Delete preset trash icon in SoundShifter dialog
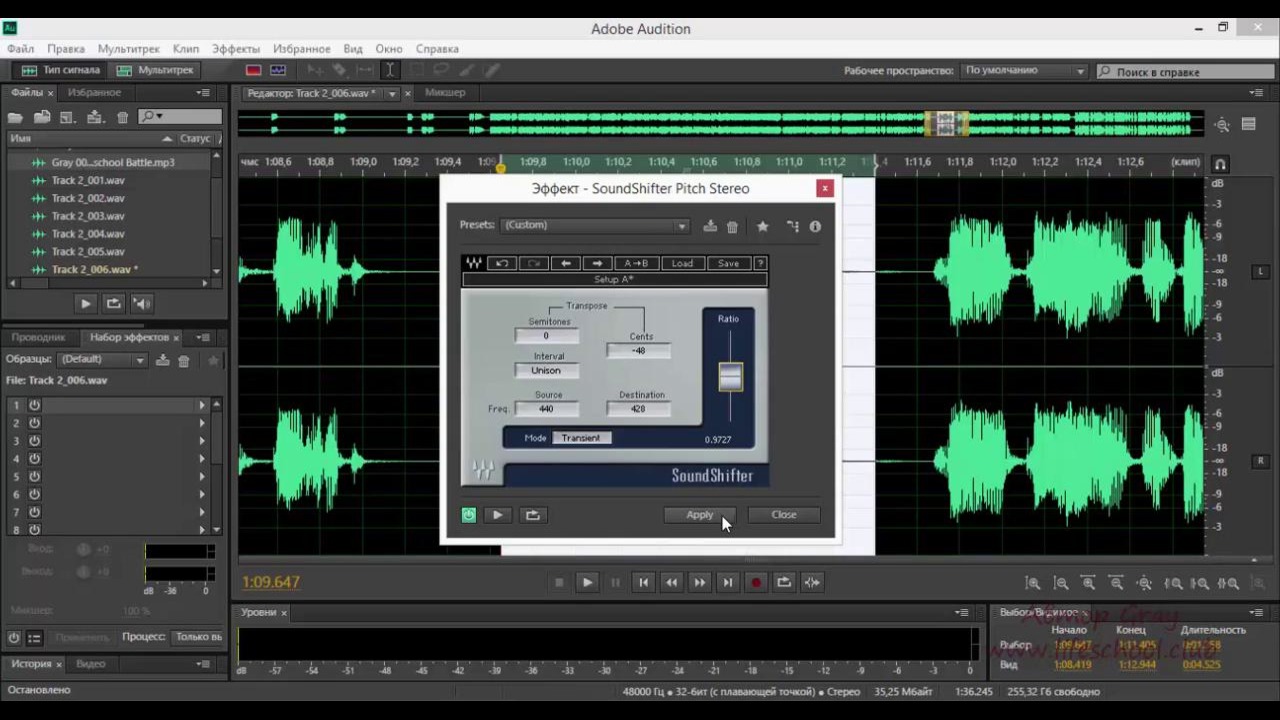1280x720 pixels. [732, 226]
